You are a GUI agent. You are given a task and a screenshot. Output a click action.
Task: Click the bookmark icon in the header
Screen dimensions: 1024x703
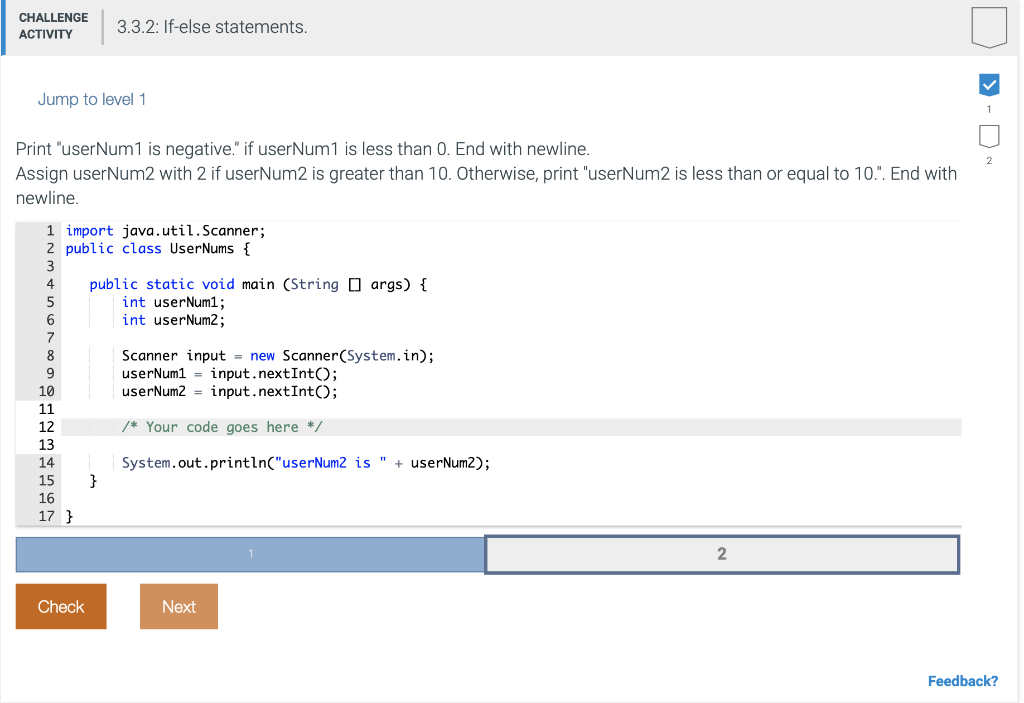click(988, 27)
